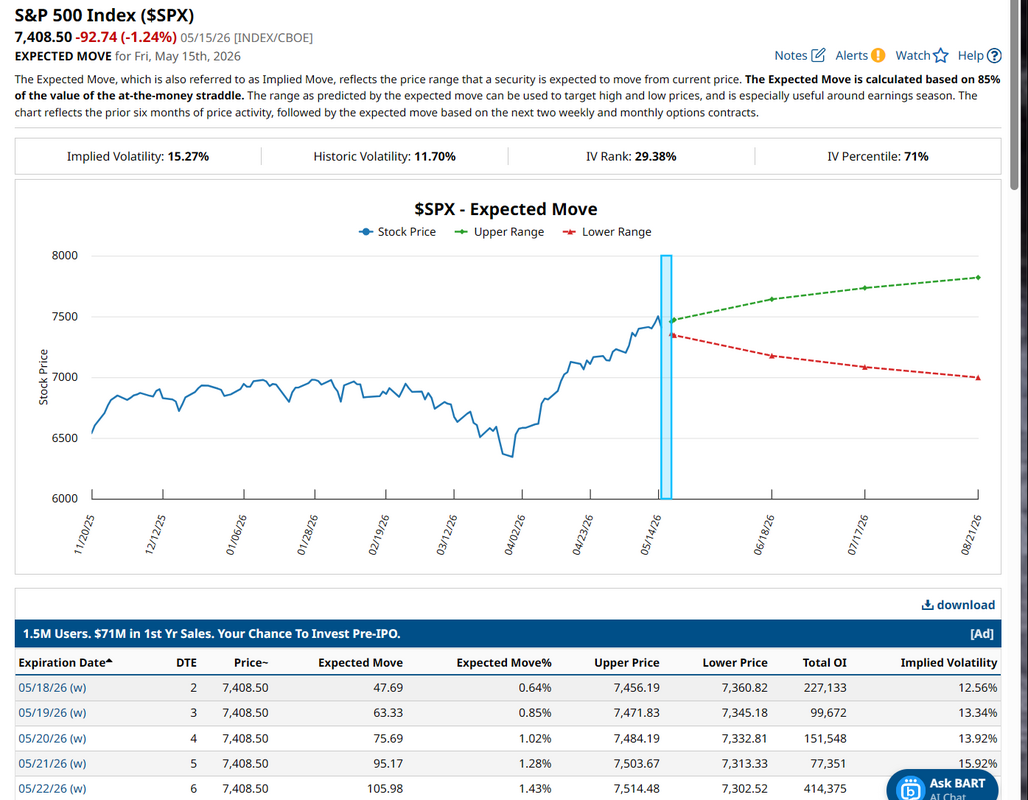Open the Ask BART AI Chat button
1028x800 pixels.
942,785
